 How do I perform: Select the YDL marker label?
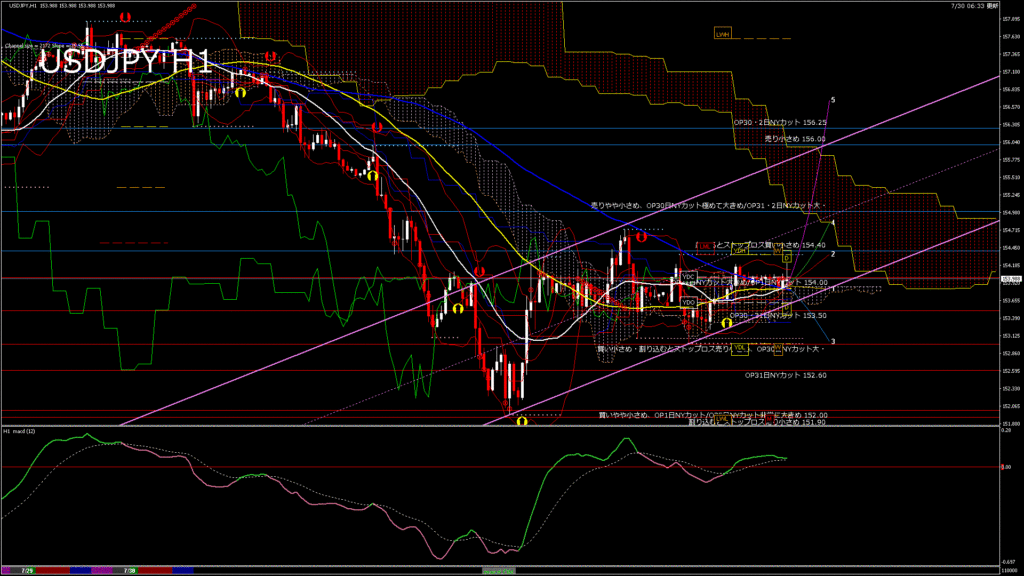click(x=741, y=349)
